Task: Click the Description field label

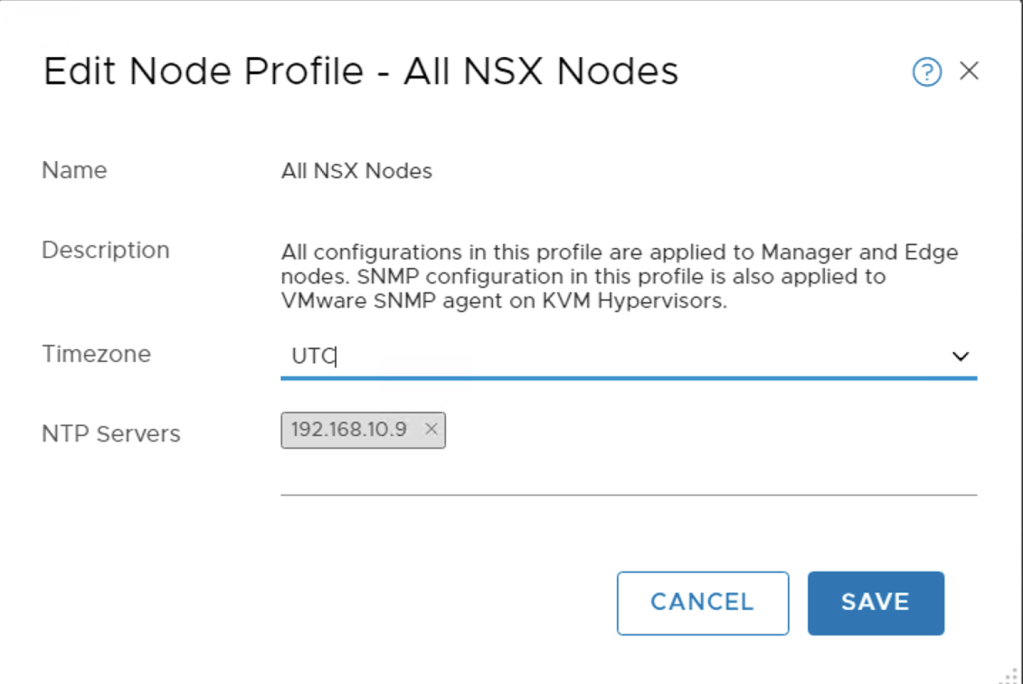Action: 105,250
